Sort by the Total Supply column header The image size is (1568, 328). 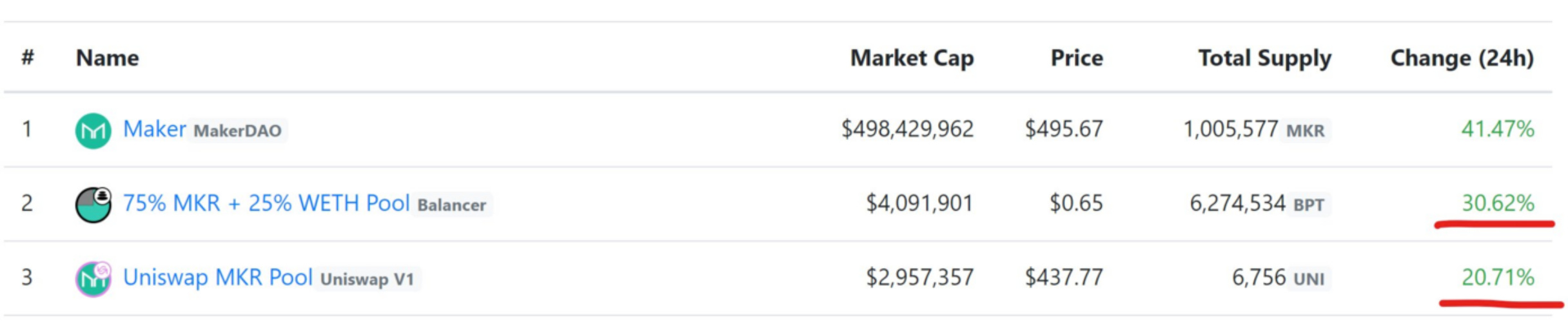[x=1265, y=59]
